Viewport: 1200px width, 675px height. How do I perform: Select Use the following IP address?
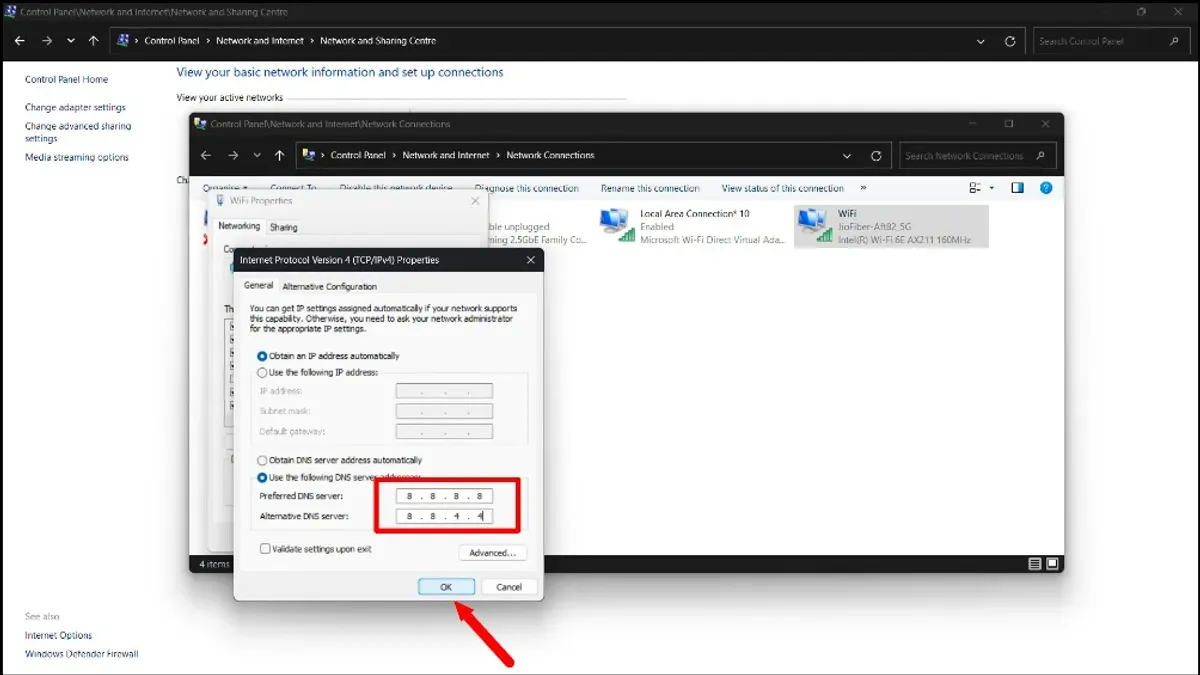(317, 372)
